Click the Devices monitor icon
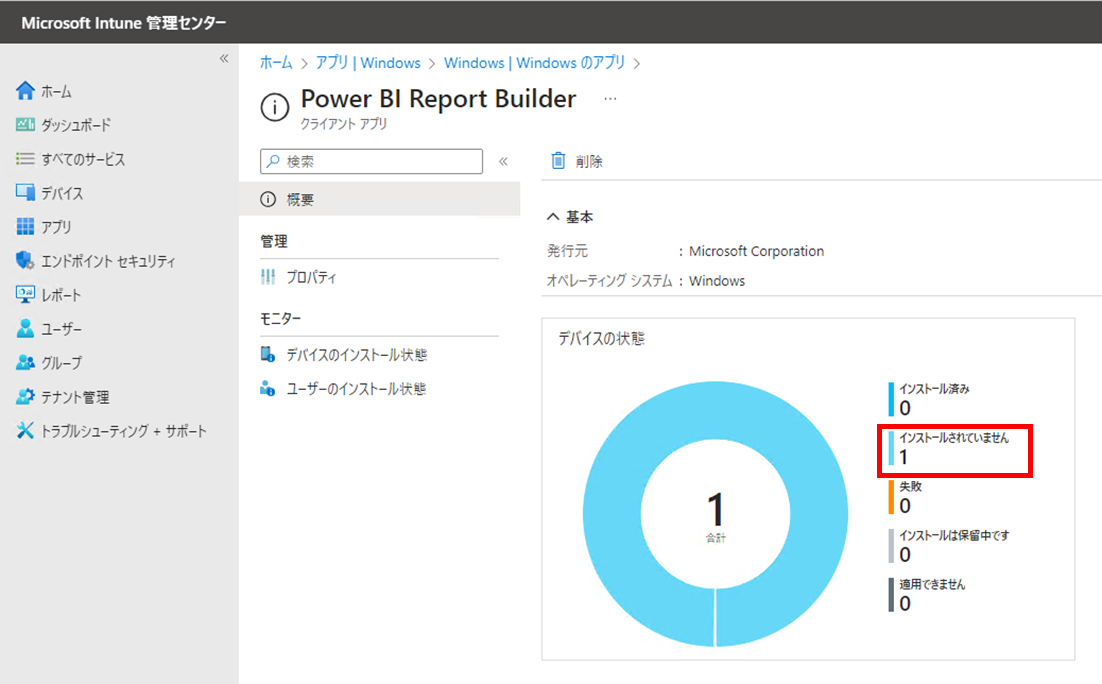This screenshot has width=1102, height=684. click(25, 193)
